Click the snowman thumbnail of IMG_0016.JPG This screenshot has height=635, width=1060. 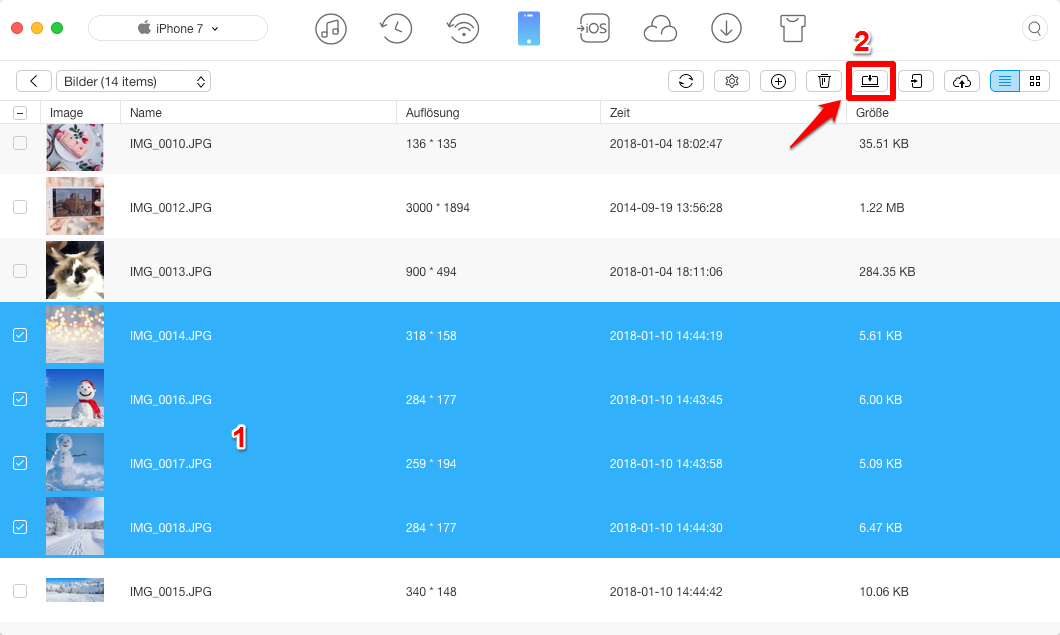[75, 398]
